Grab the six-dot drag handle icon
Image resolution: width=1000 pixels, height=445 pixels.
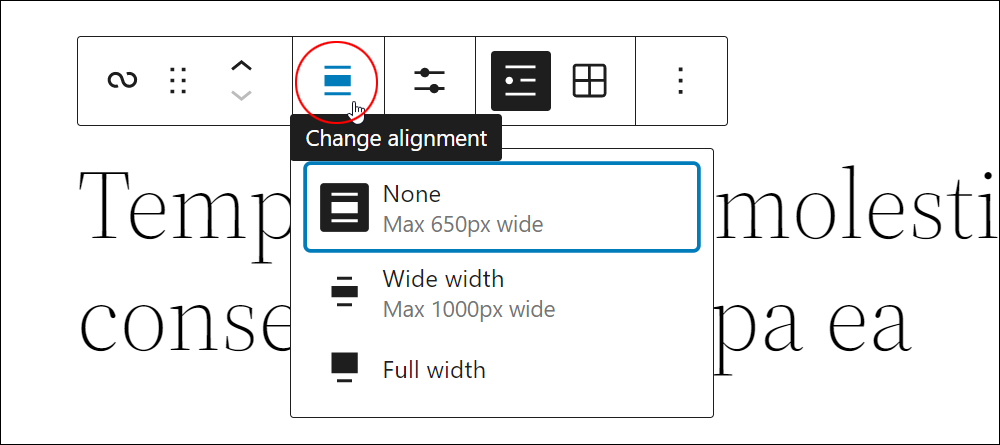click(178, 81)
